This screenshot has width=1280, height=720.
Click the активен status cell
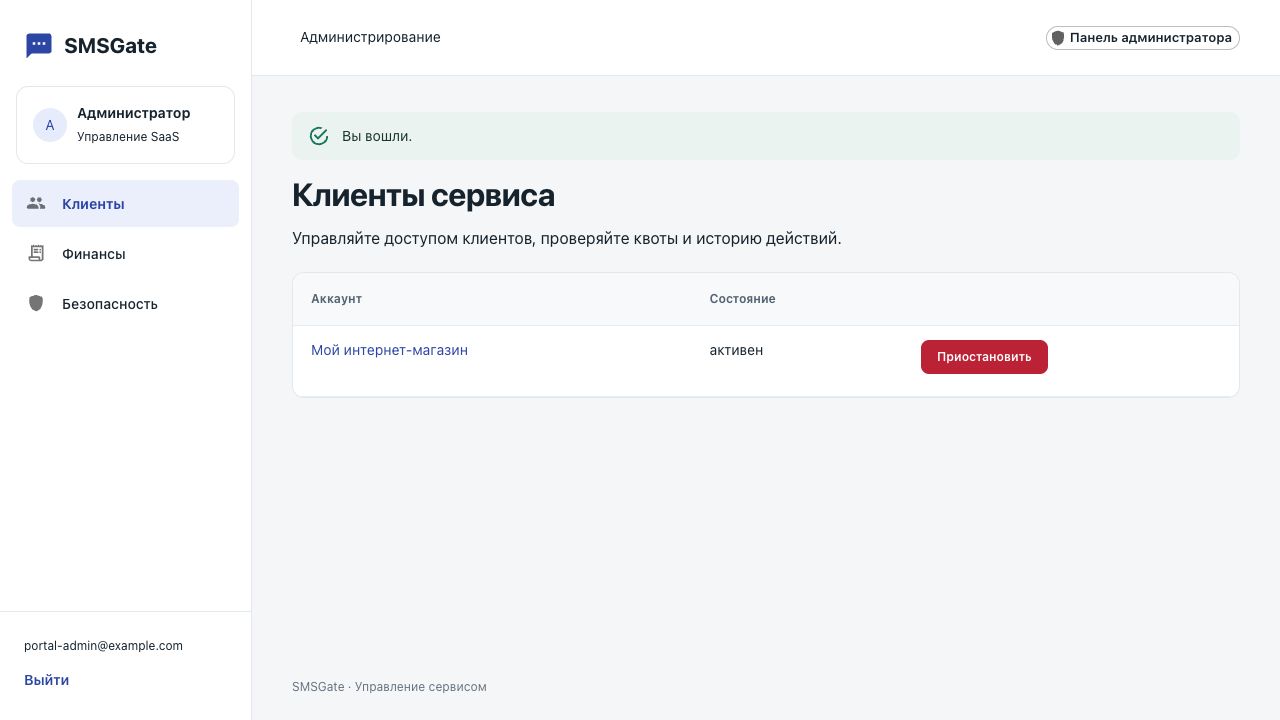(736, 350)
